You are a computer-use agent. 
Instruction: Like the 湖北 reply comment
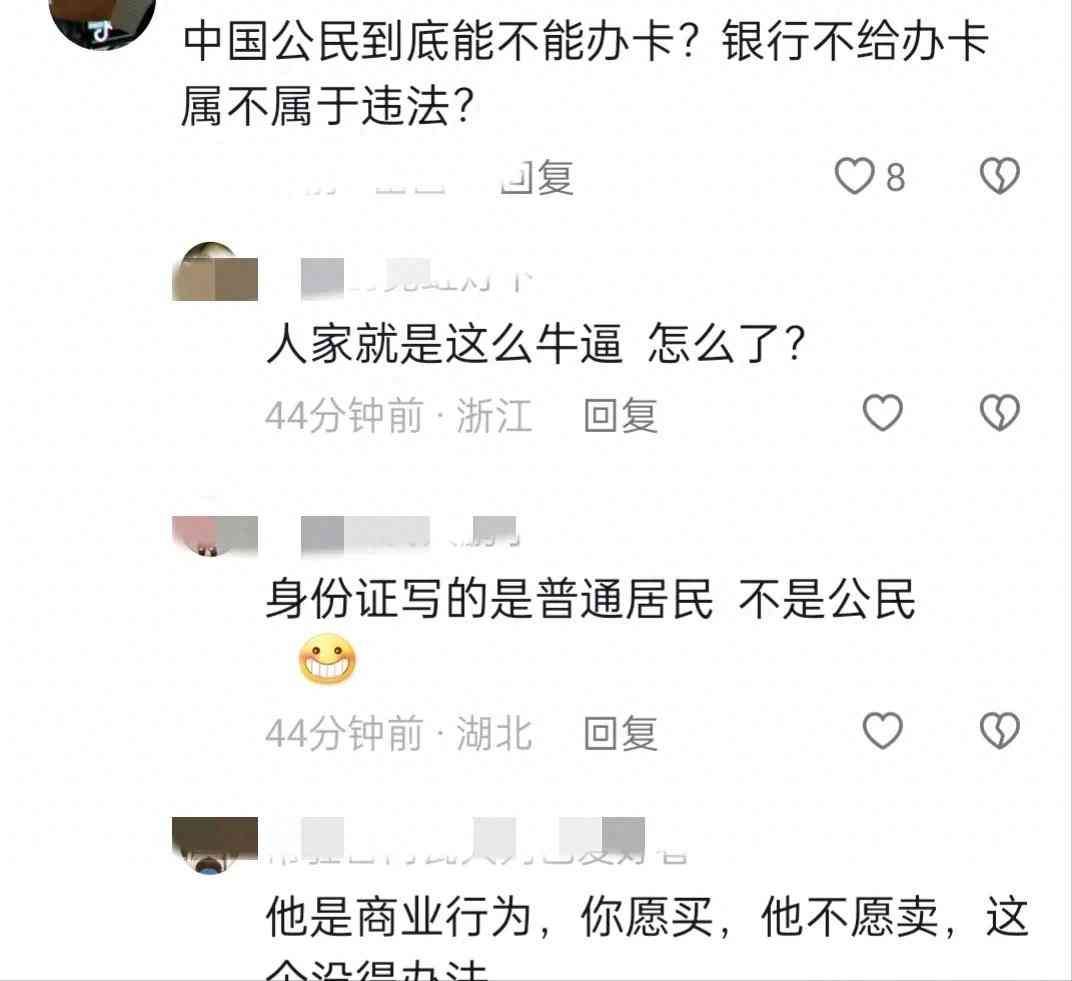(883, 731)
